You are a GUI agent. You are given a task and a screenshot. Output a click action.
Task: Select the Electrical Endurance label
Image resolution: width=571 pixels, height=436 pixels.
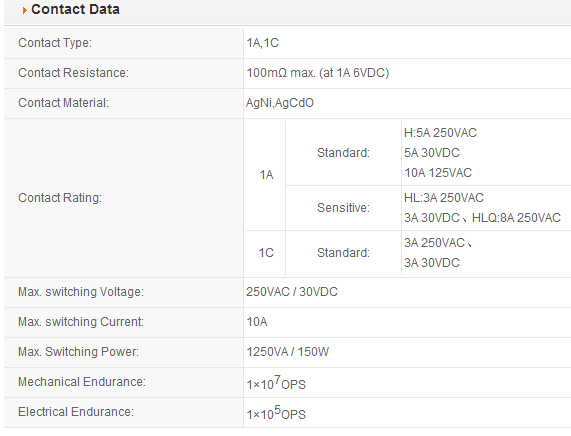(x=76, y=412)
